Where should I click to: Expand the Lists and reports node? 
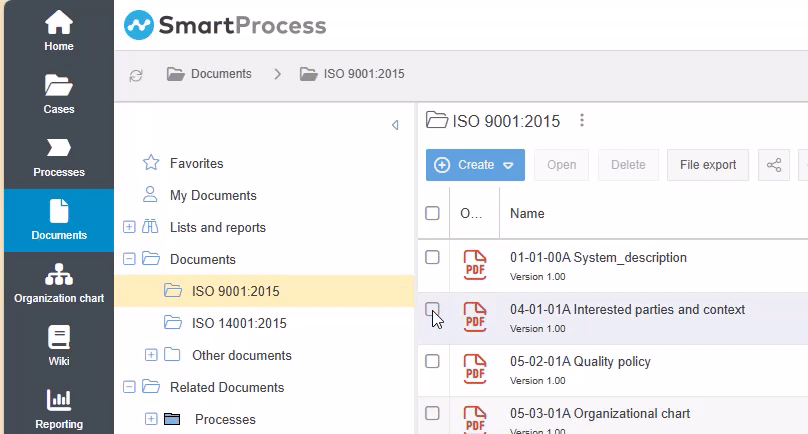tap(129, 227)
